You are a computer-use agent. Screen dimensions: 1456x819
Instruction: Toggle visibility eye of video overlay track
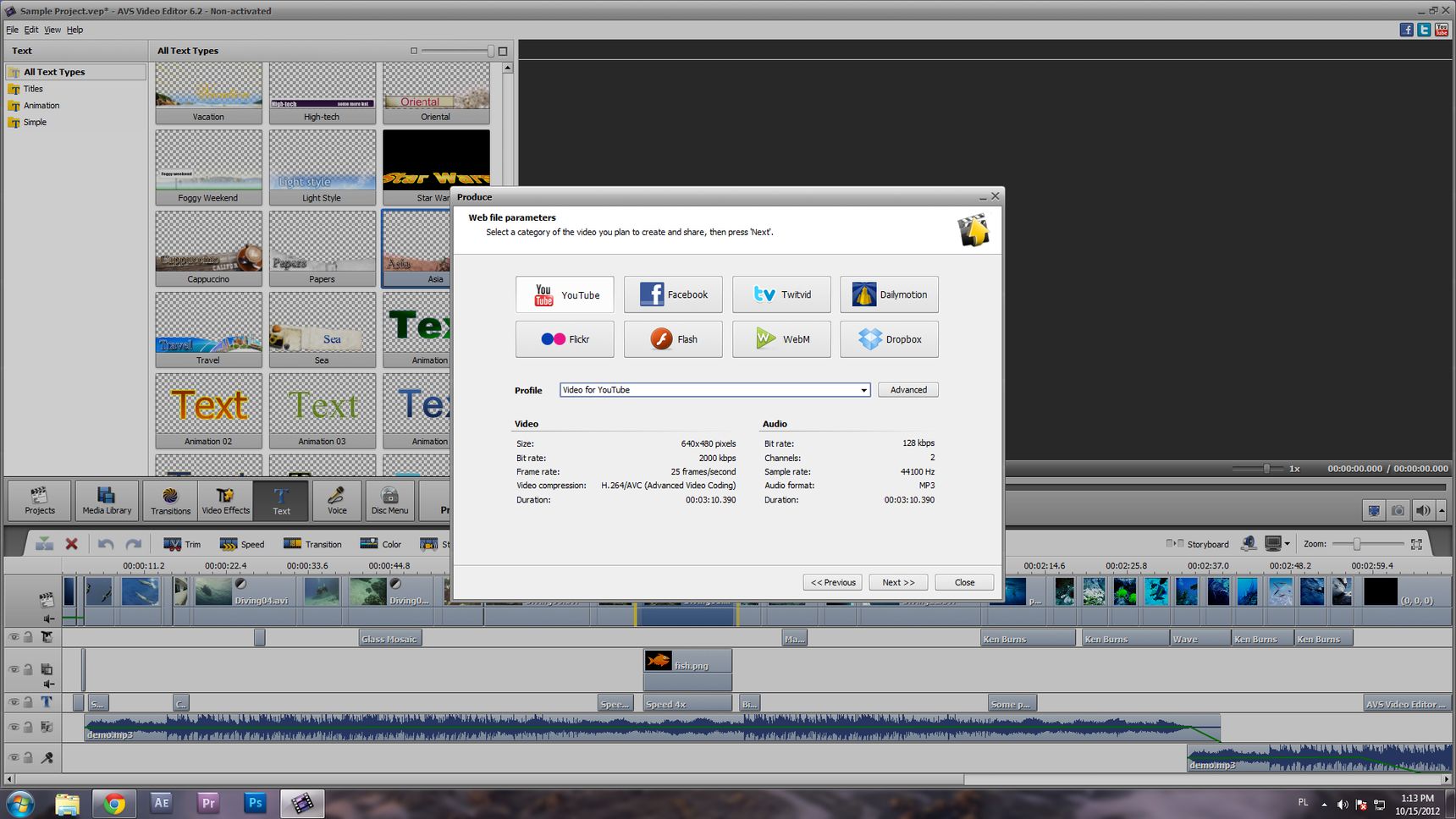(14, 668)
